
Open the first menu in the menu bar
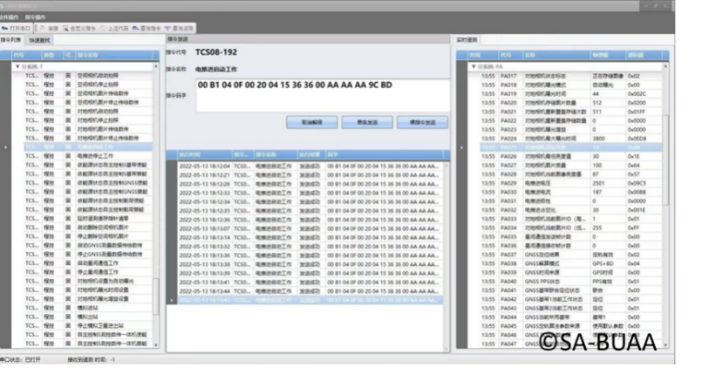pos(9,17)
